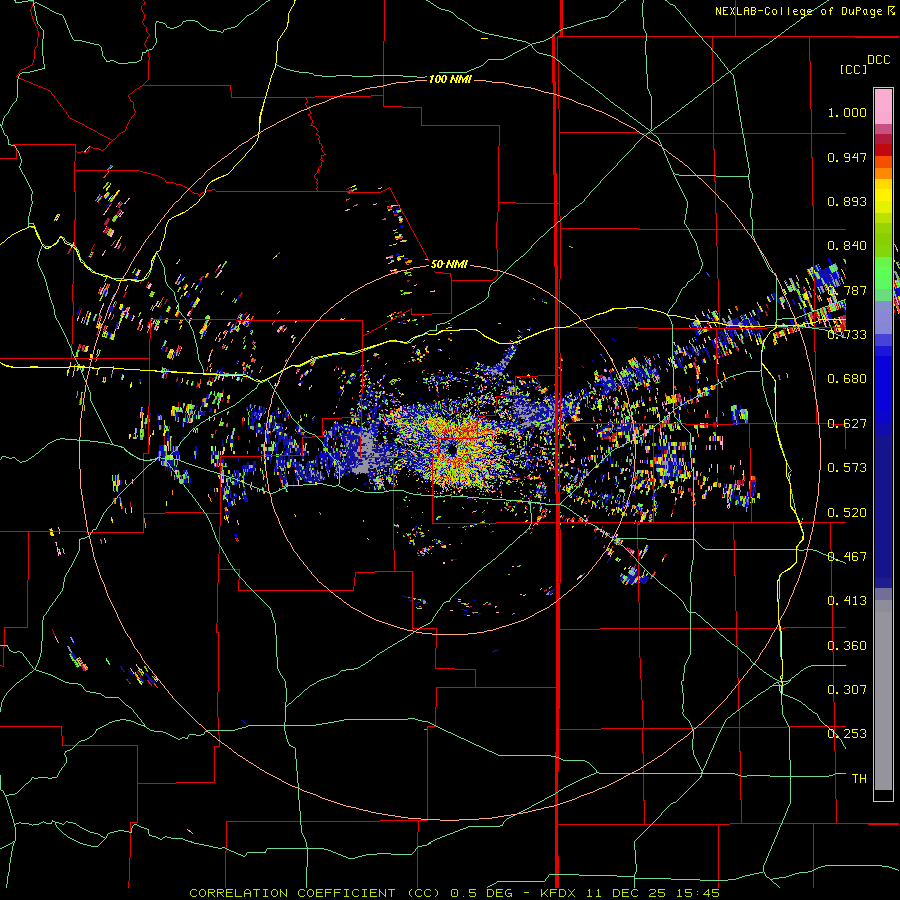Pick the dark navy segment of the color bar
The image size is (900, 900).
tap(883, 511)
